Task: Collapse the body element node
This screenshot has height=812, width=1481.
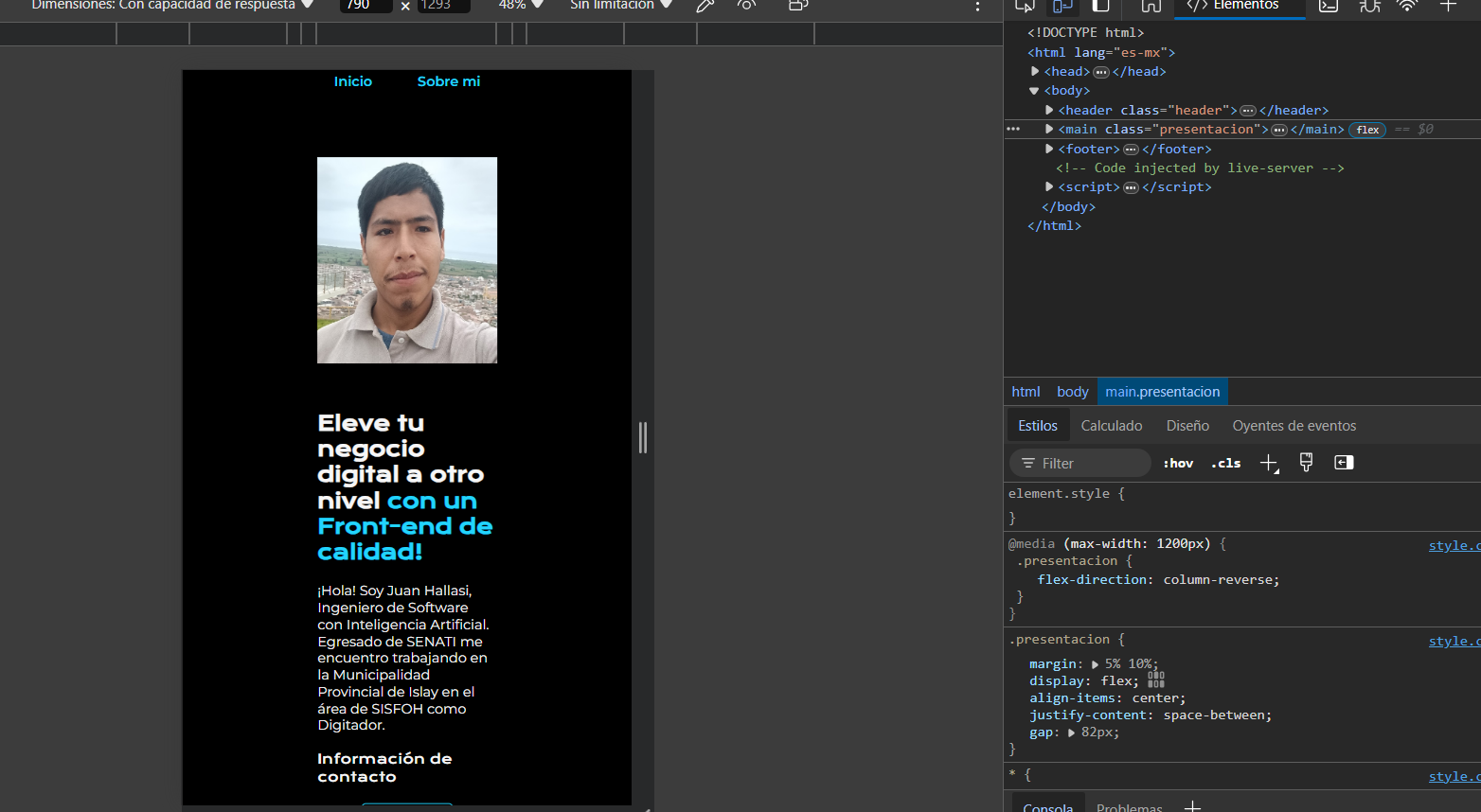Action: [x=1034, y=91]
